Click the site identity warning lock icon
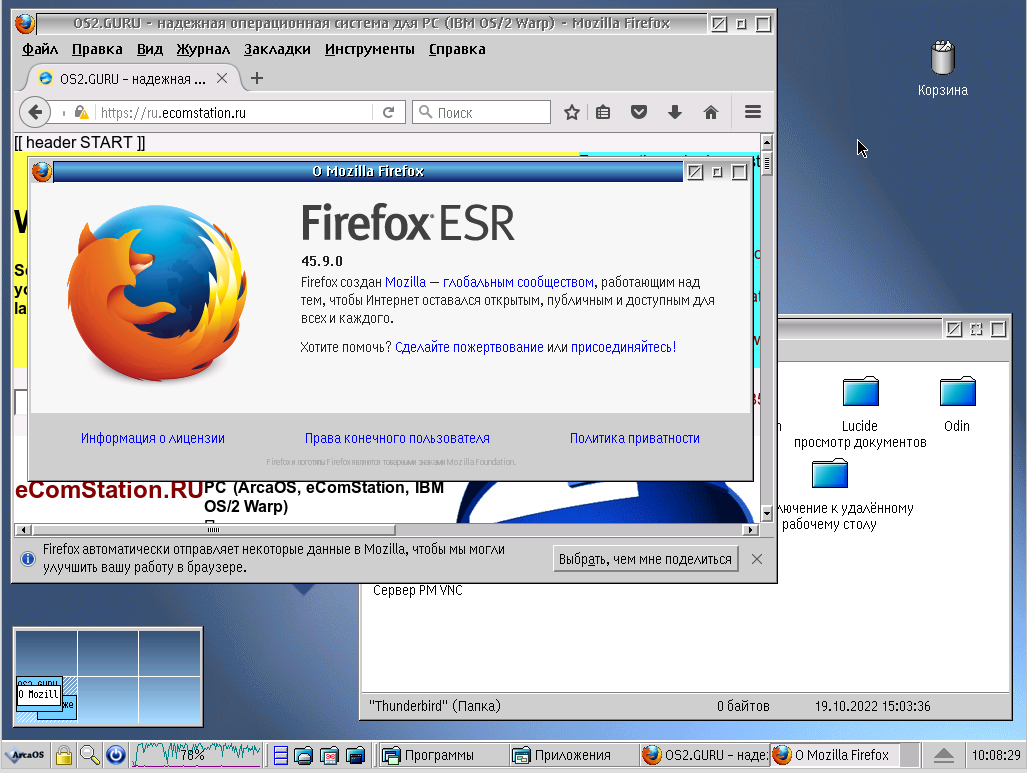1027x773 pixels. [x=81, y=112]
